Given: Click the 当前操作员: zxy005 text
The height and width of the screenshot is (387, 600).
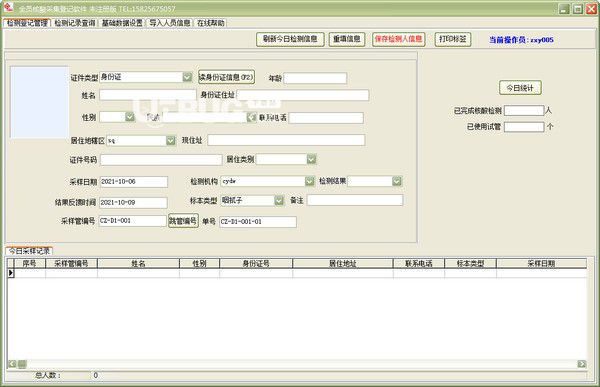Looking at the screenshot, I should coord(521,40).
